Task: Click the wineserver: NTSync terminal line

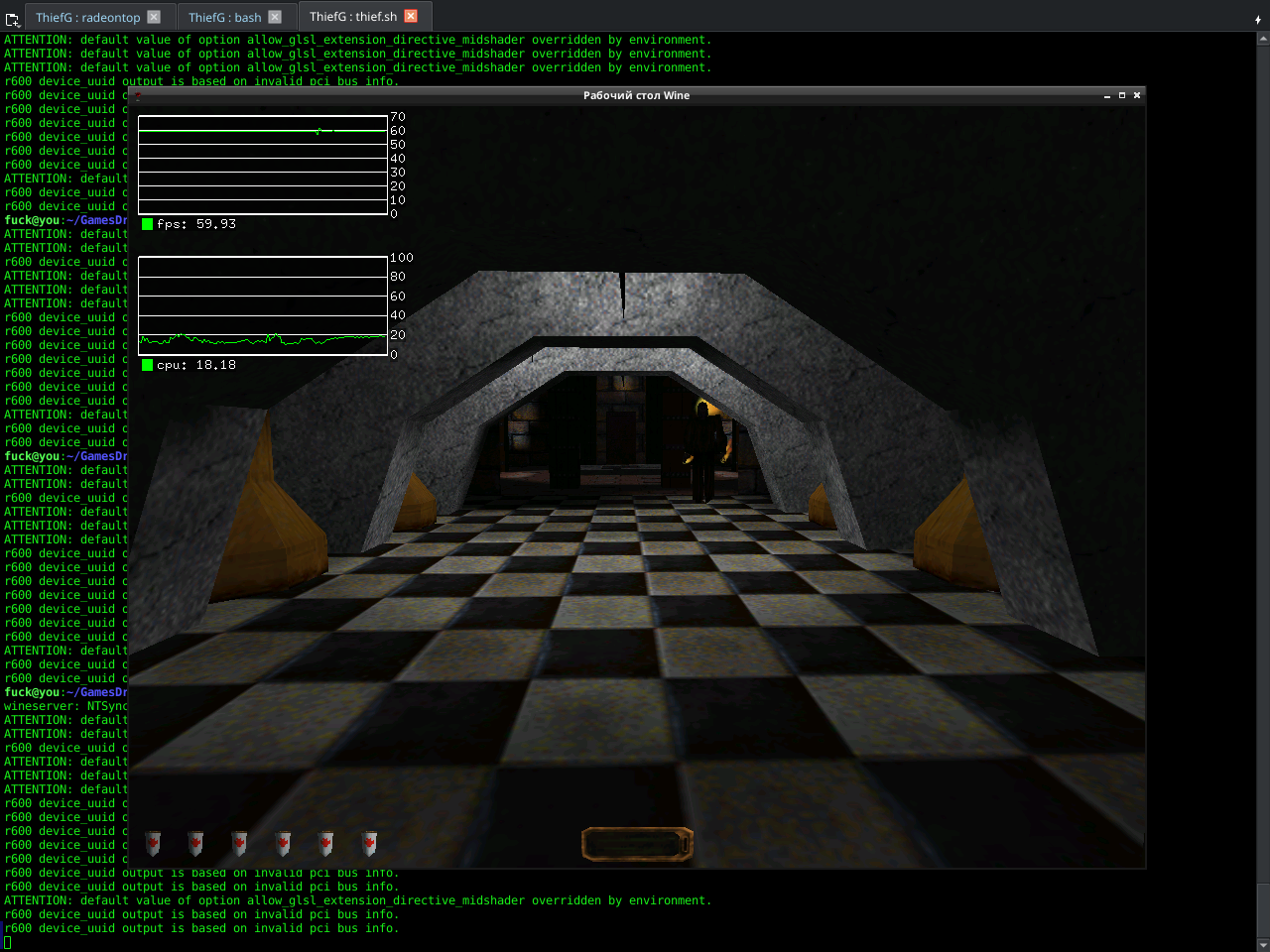Action: click(66, 707)
